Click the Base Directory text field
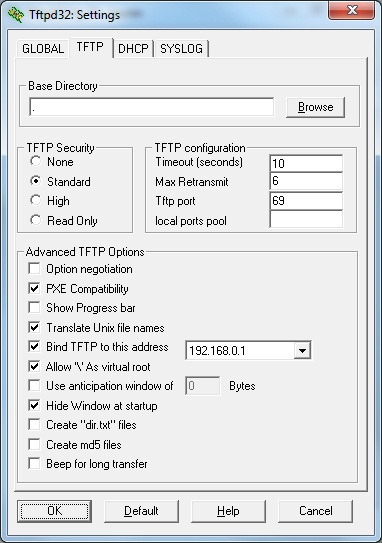 point(151,107)
